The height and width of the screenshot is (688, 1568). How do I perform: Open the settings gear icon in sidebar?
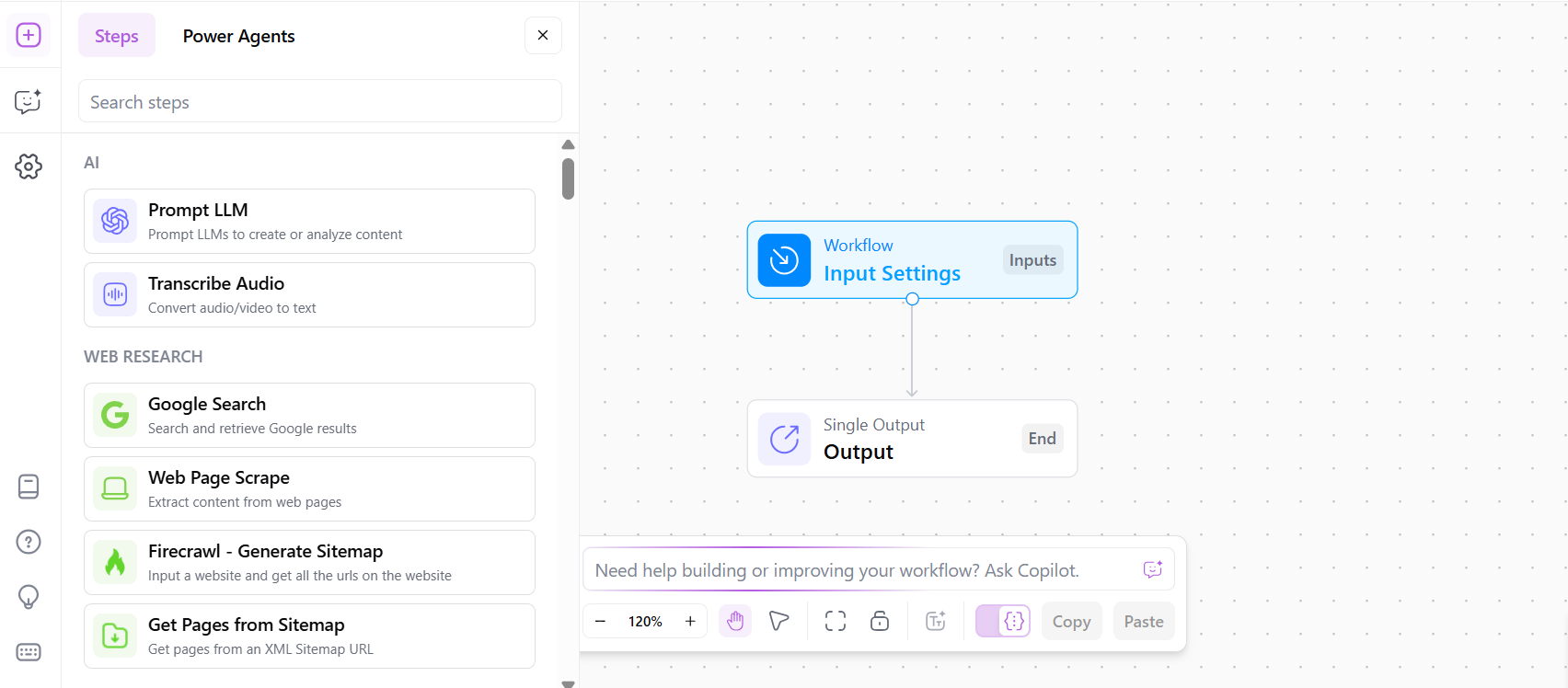29,166
